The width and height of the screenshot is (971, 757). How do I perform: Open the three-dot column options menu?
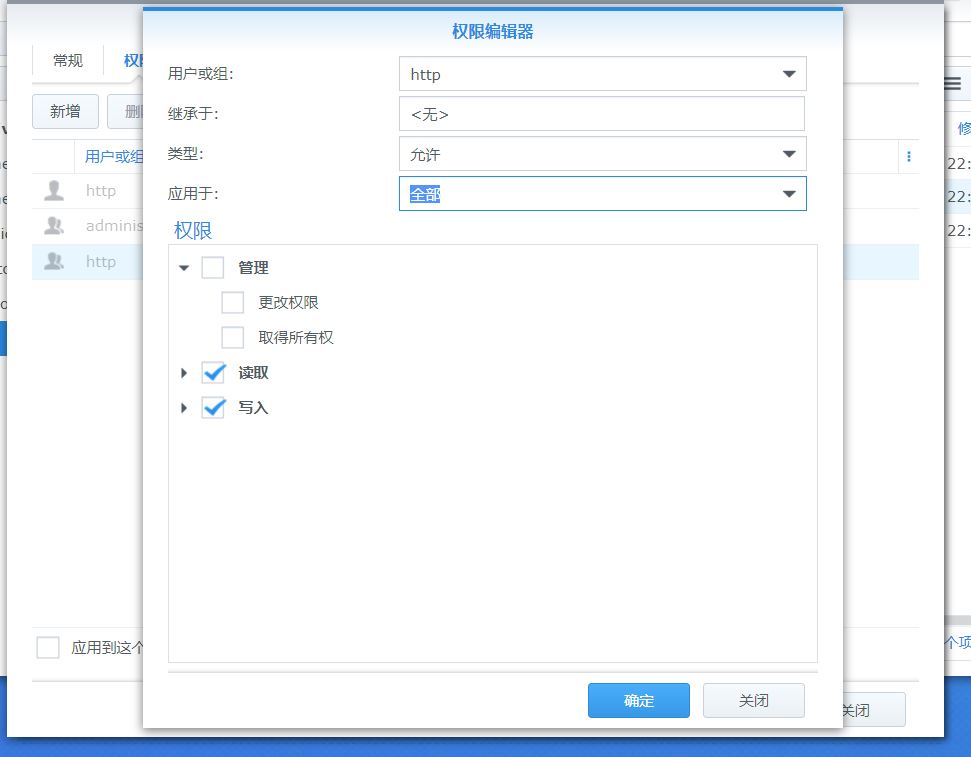coord(908,157)
